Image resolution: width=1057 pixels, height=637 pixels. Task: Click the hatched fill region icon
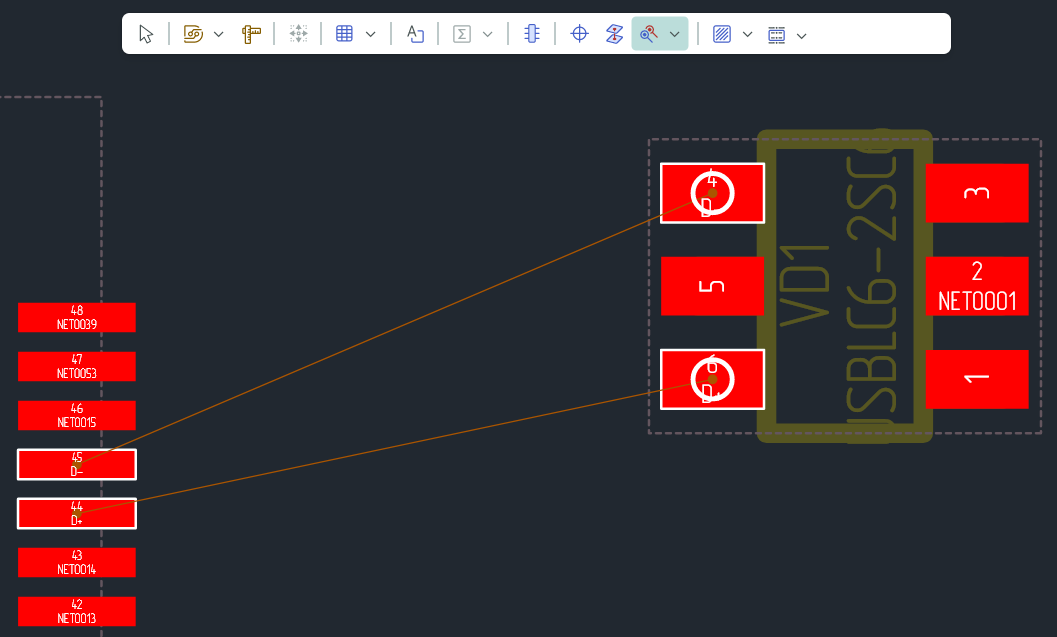click(721, 34)
